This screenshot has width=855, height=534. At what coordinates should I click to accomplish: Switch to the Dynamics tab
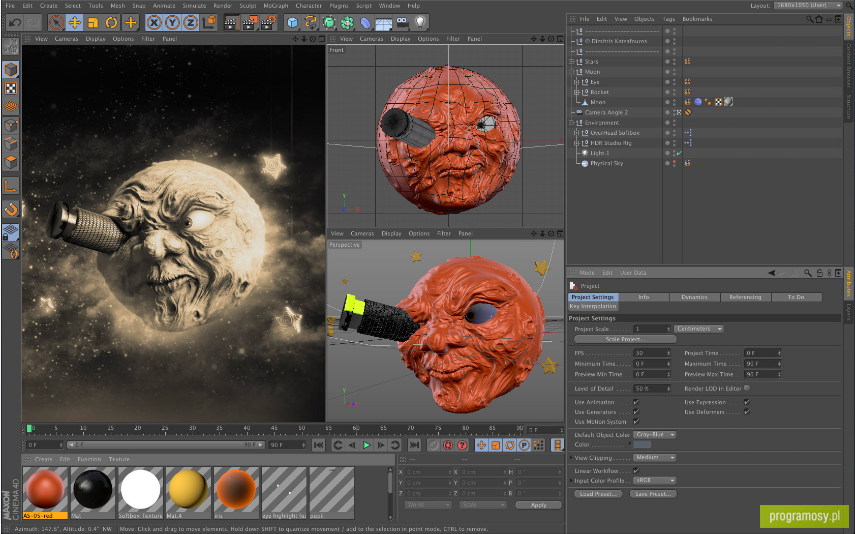pos(694,297)
